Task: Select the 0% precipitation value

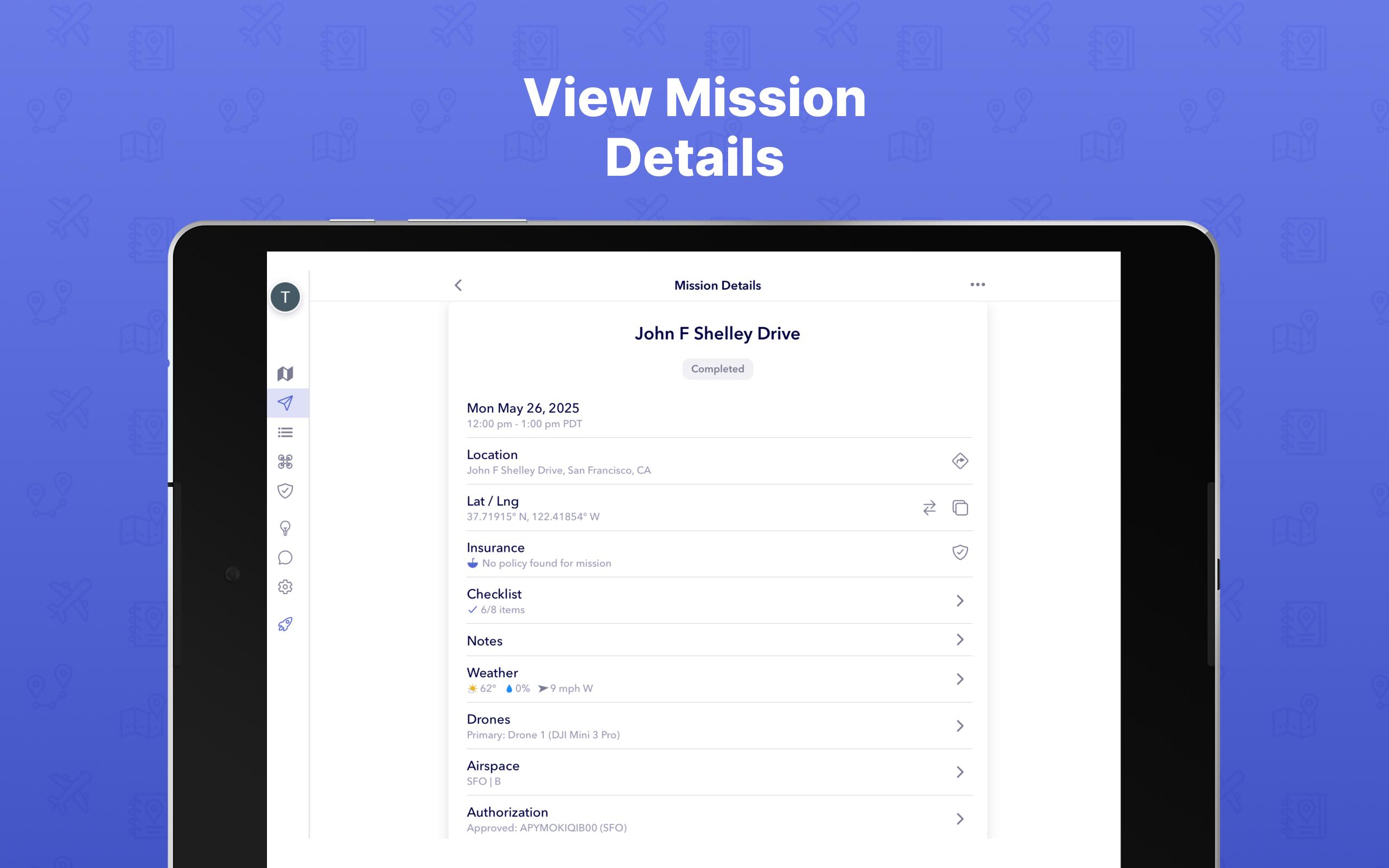Action: 523,688
